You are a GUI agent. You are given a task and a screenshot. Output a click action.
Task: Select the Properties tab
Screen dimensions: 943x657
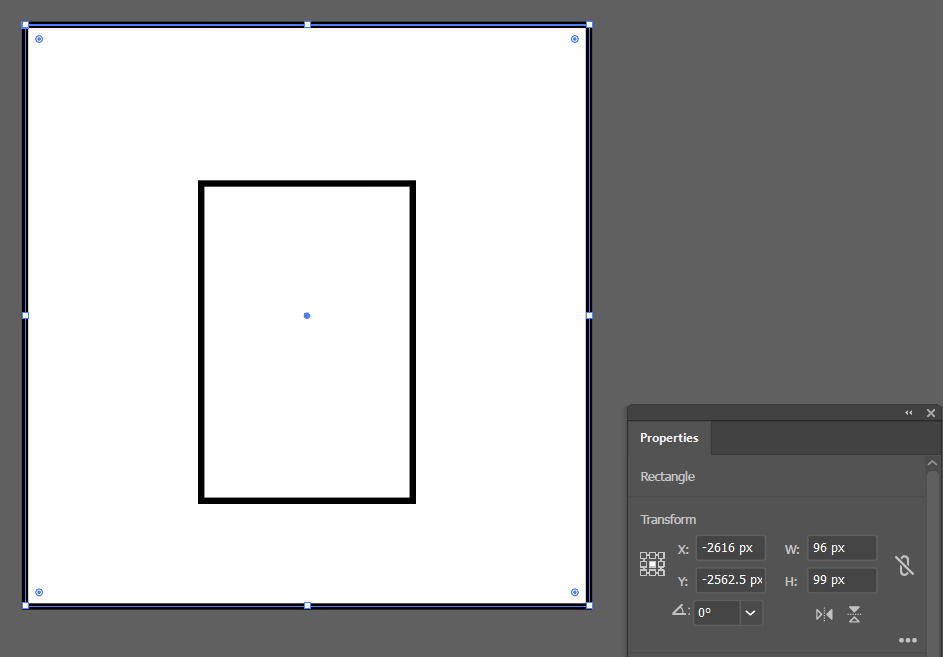click(x=669, y=438)
